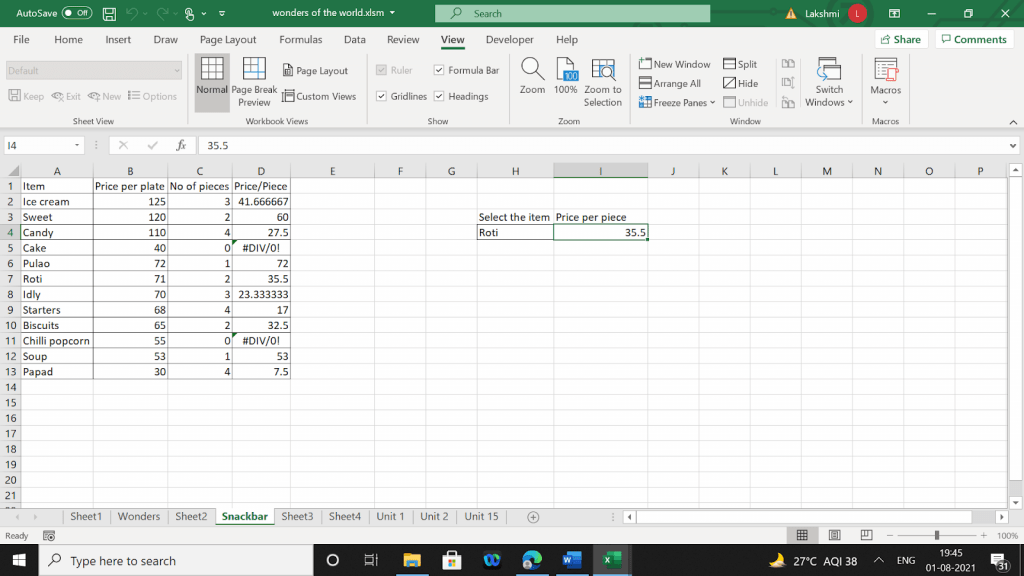Click the Zoom magnifier icon in ribbon
This screenshot has width=1024, height=576.
click(532, 70)
